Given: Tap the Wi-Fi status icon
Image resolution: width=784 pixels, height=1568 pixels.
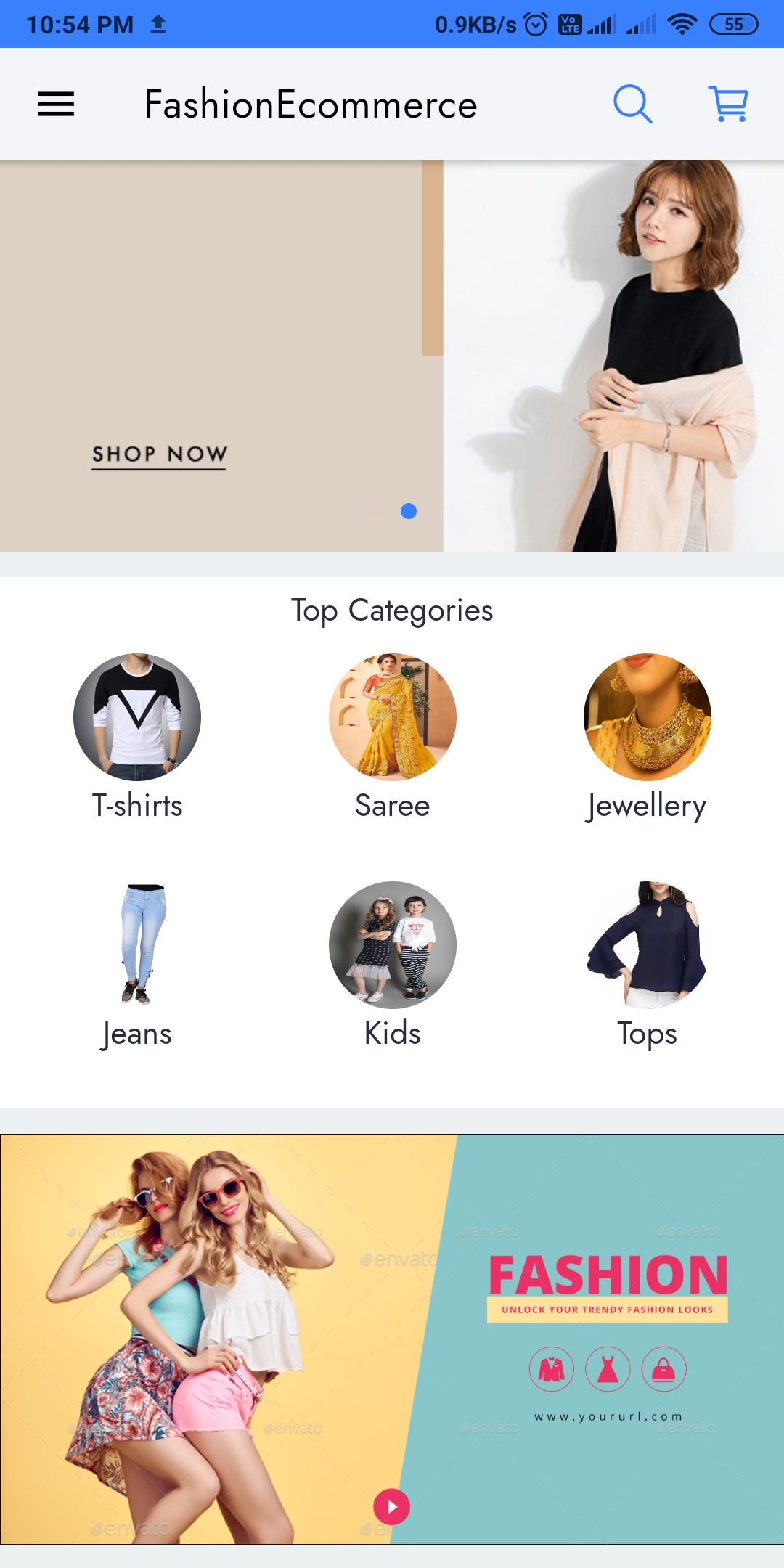Looking at the screenshot, I should click(682, 25).
